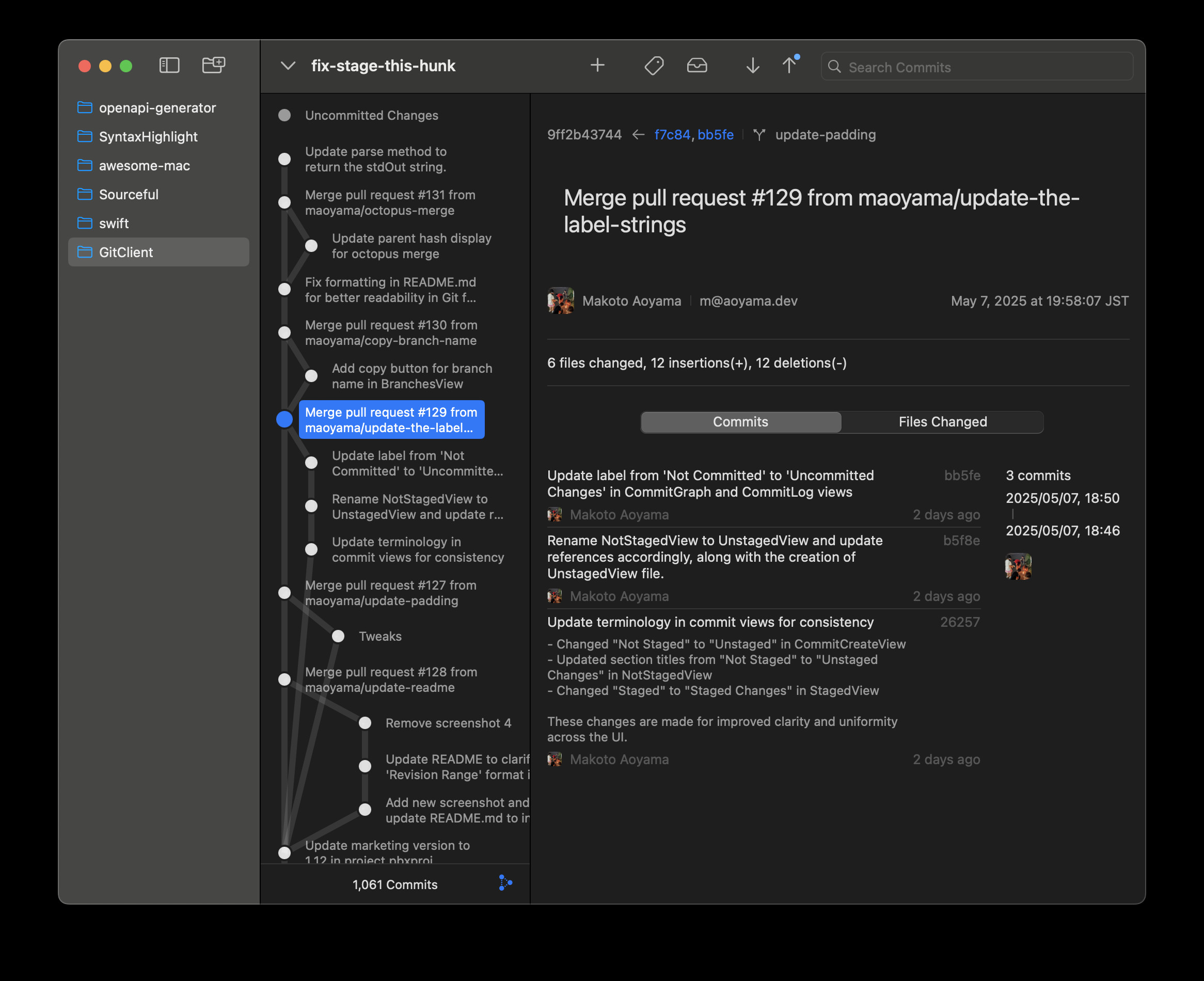
Task: Switch to the Files Changed tab
Action: pos(942,421)
